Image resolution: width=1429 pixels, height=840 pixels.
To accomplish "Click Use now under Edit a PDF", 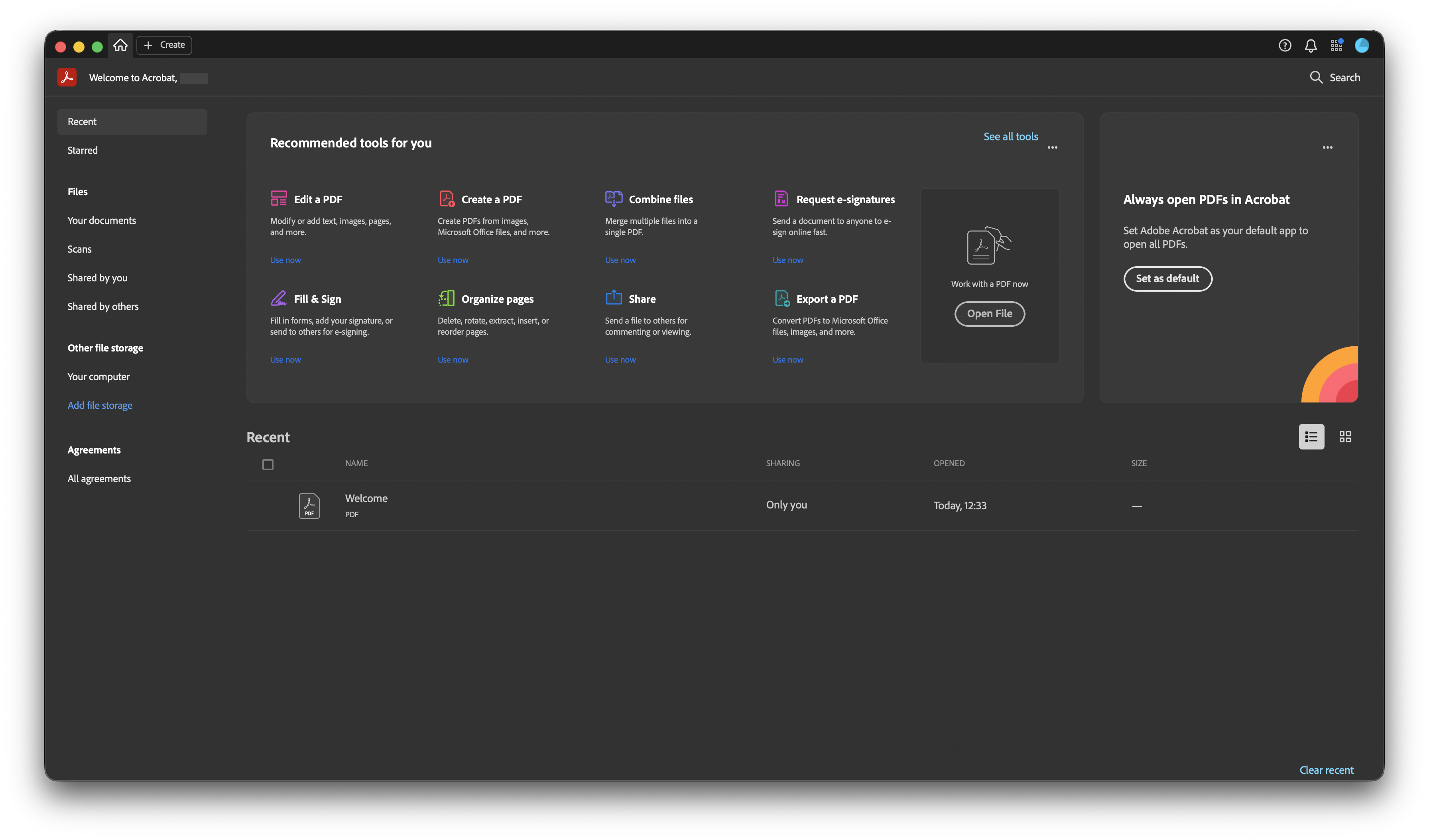I will pos(285,260).
